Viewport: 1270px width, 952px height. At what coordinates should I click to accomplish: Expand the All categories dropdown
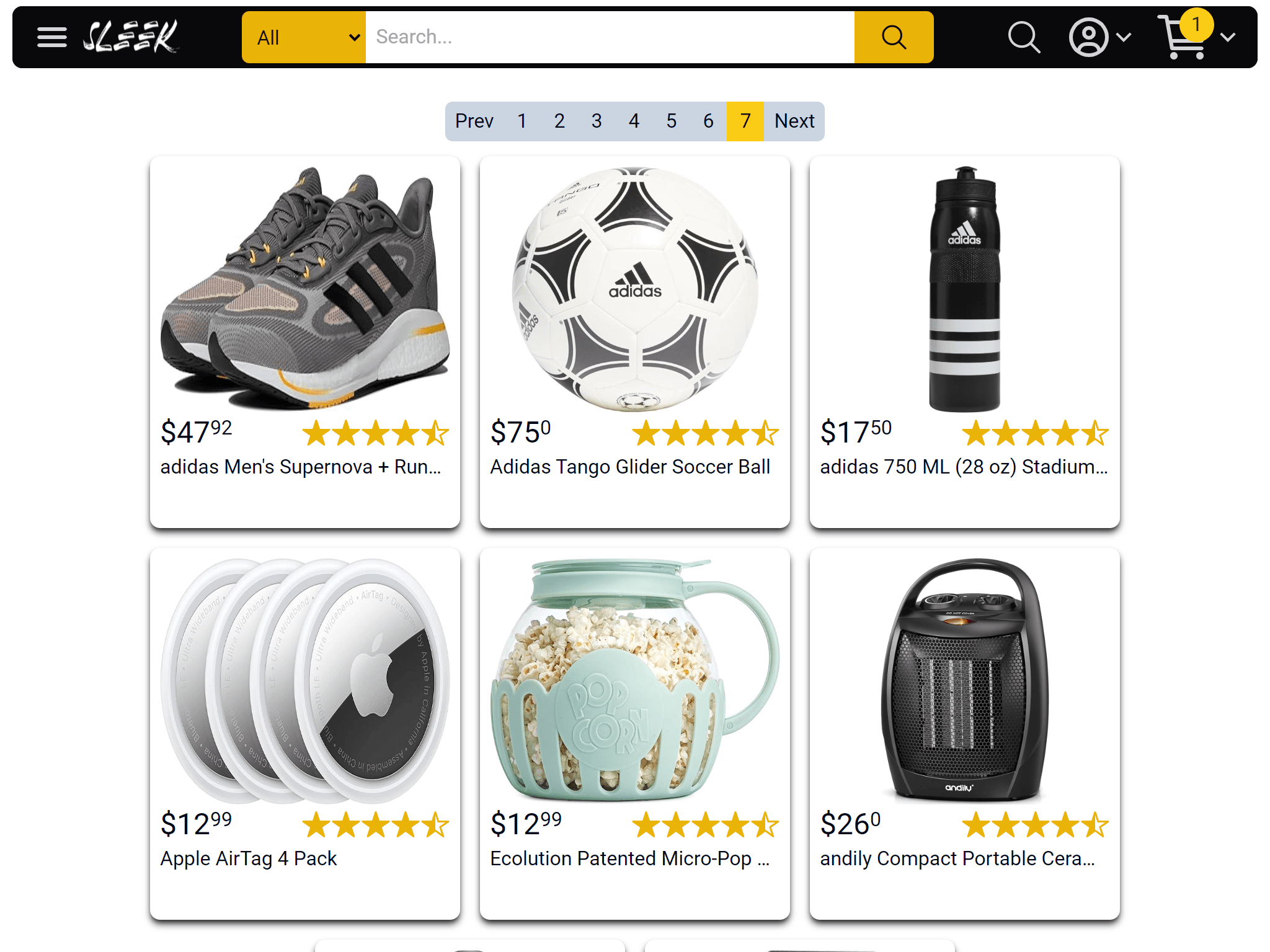[304, 37]
